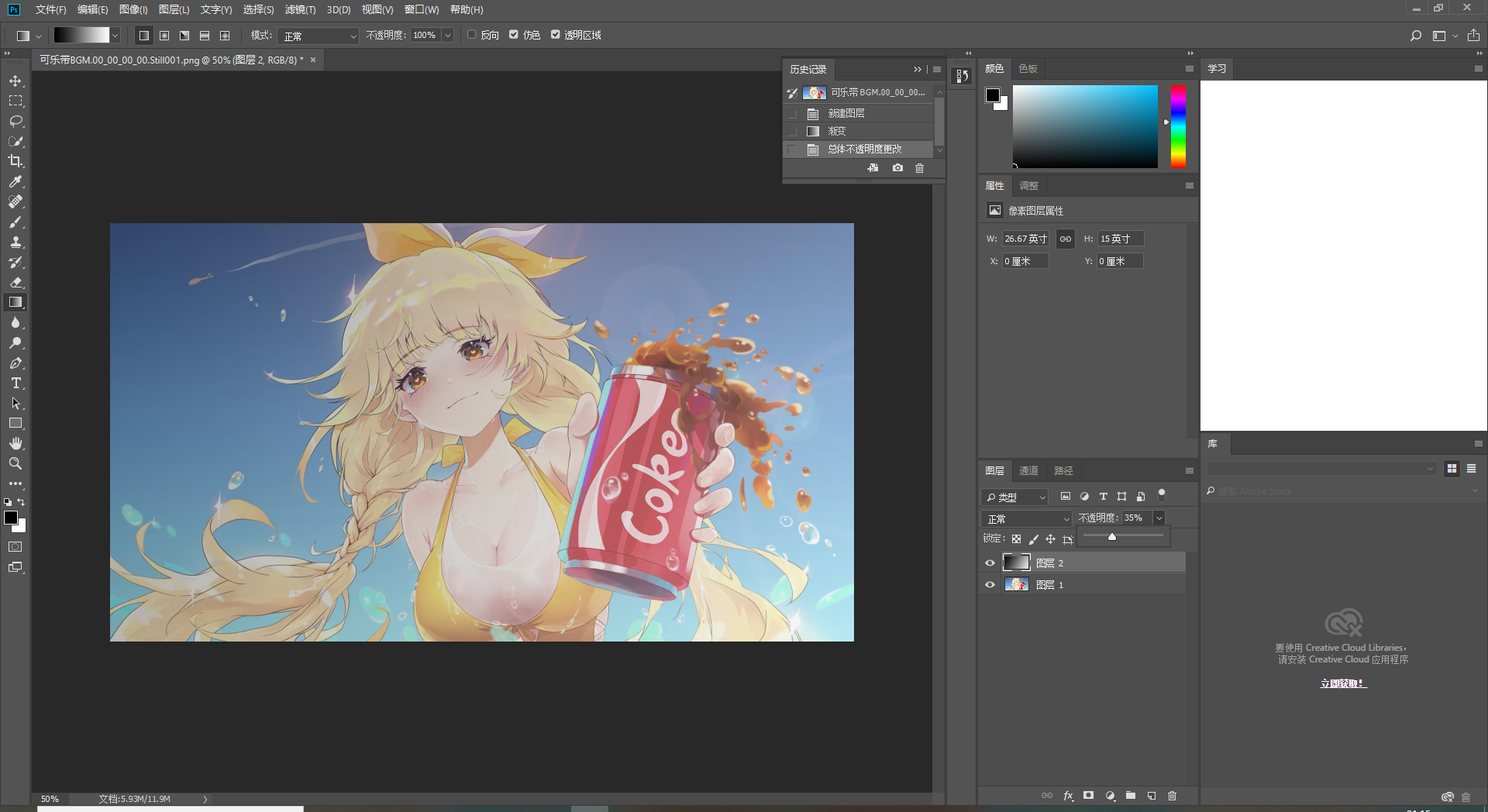Select the Rectangle shape tool

click(15, 423)
